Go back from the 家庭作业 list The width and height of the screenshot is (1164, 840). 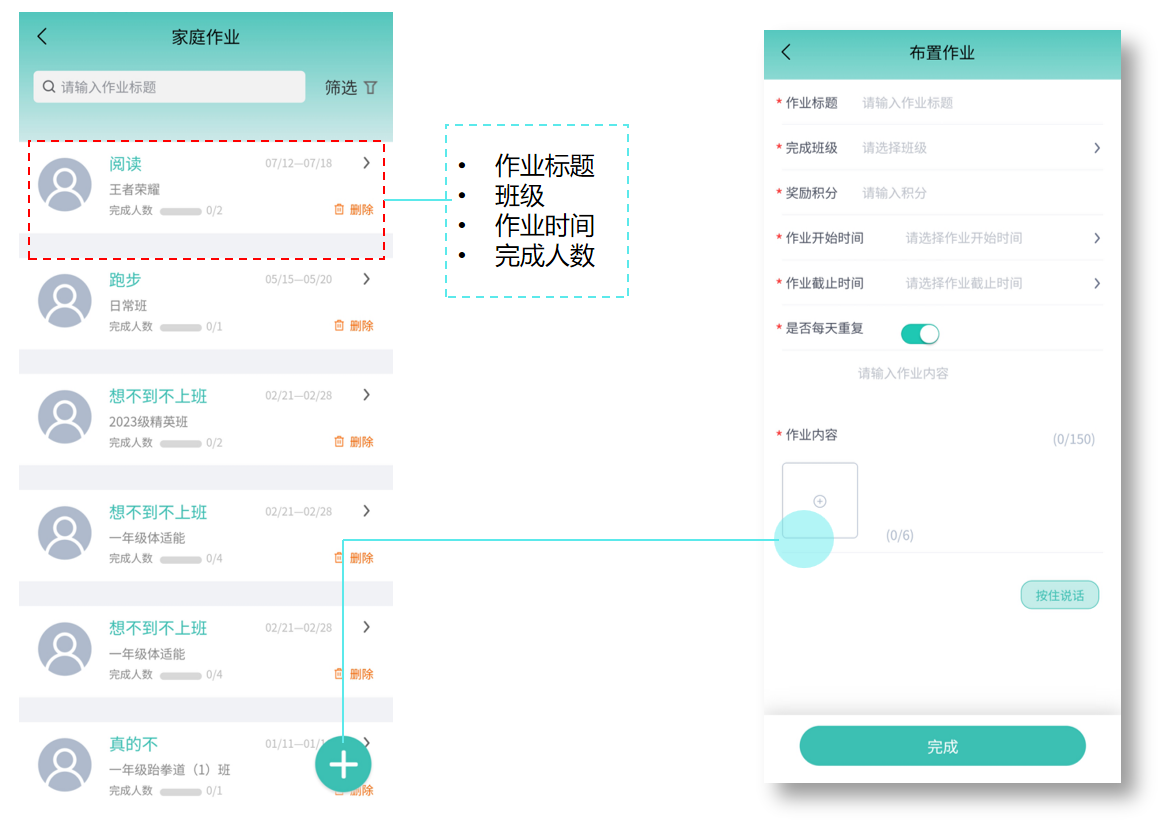pyautogui.click(x=42, y=37)
